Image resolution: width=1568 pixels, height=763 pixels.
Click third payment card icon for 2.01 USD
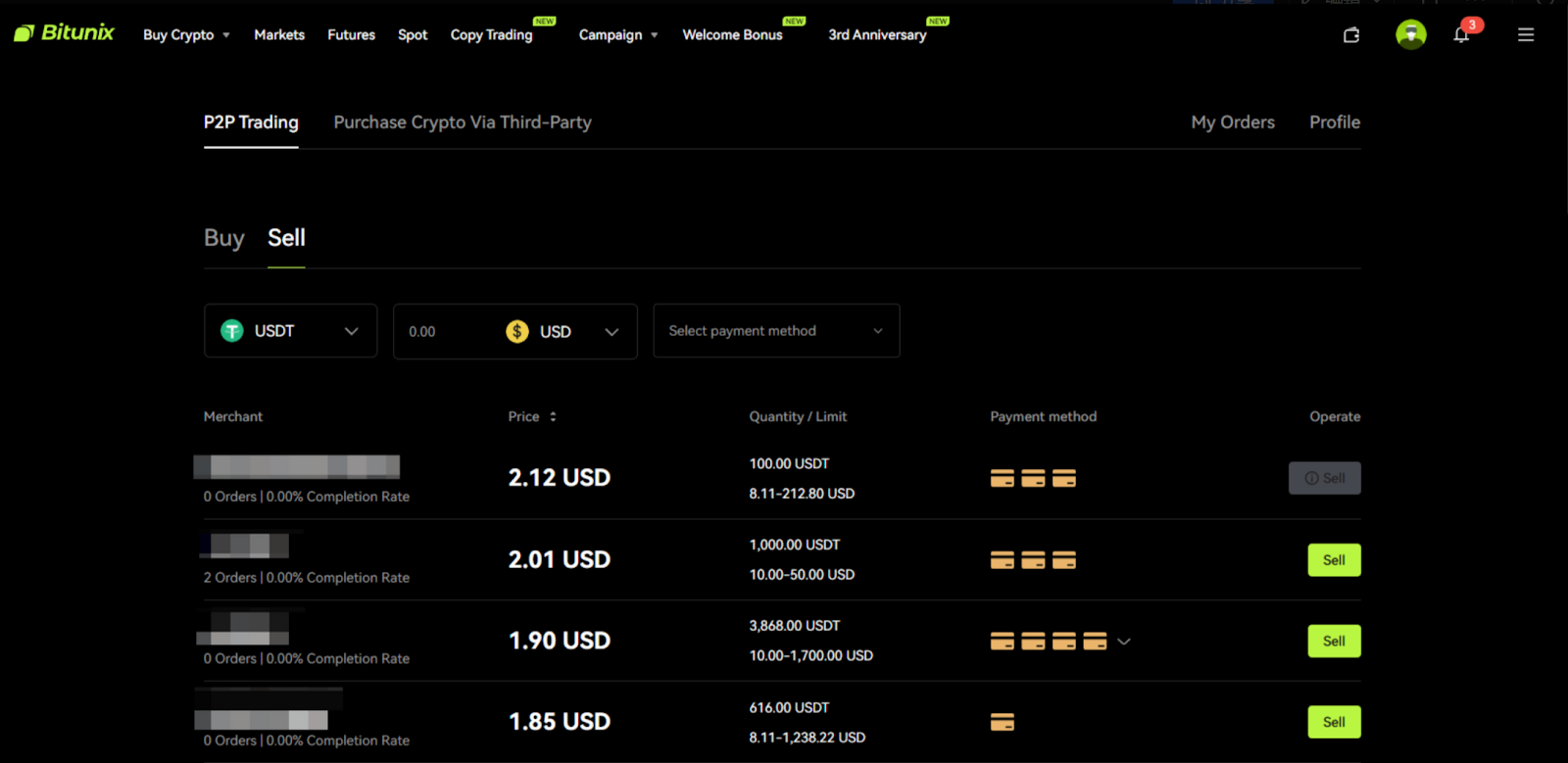pos(1064,560)
